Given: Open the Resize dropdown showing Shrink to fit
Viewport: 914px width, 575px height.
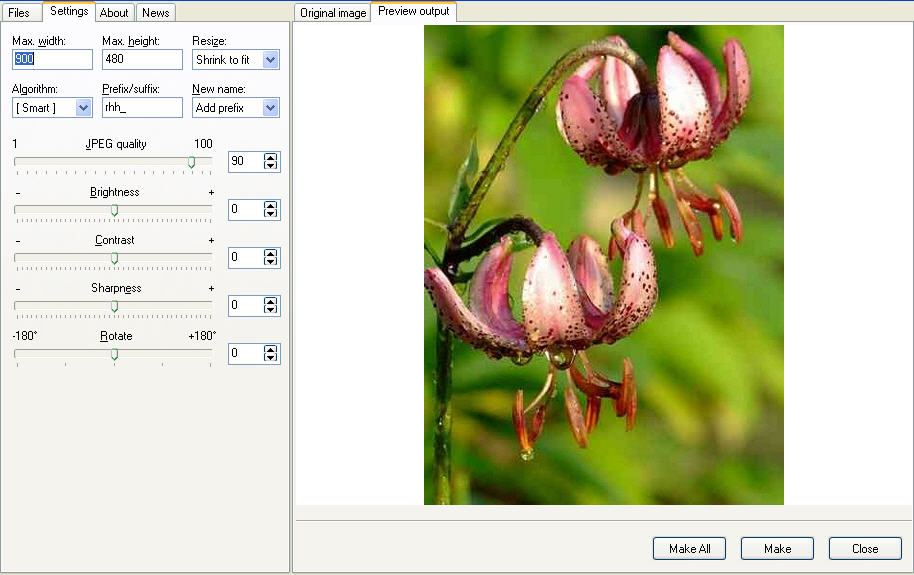Looking at the screenshot, I should [x=235, y=59].
